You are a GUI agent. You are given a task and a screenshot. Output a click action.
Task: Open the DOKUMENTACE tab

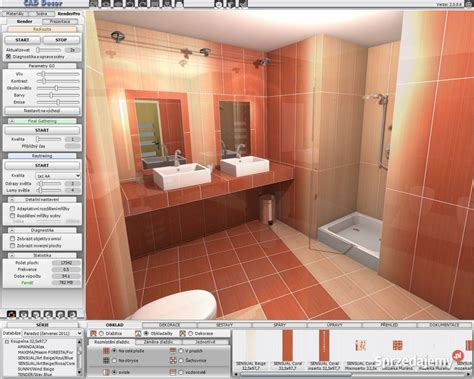pos(444,325)
